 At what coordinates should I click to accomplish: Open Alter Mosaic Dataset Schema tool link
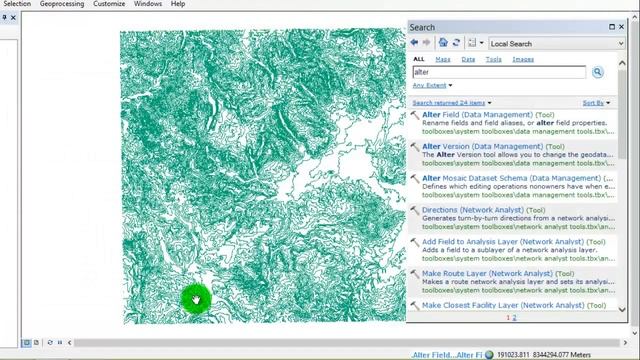(x=511, y=178)
